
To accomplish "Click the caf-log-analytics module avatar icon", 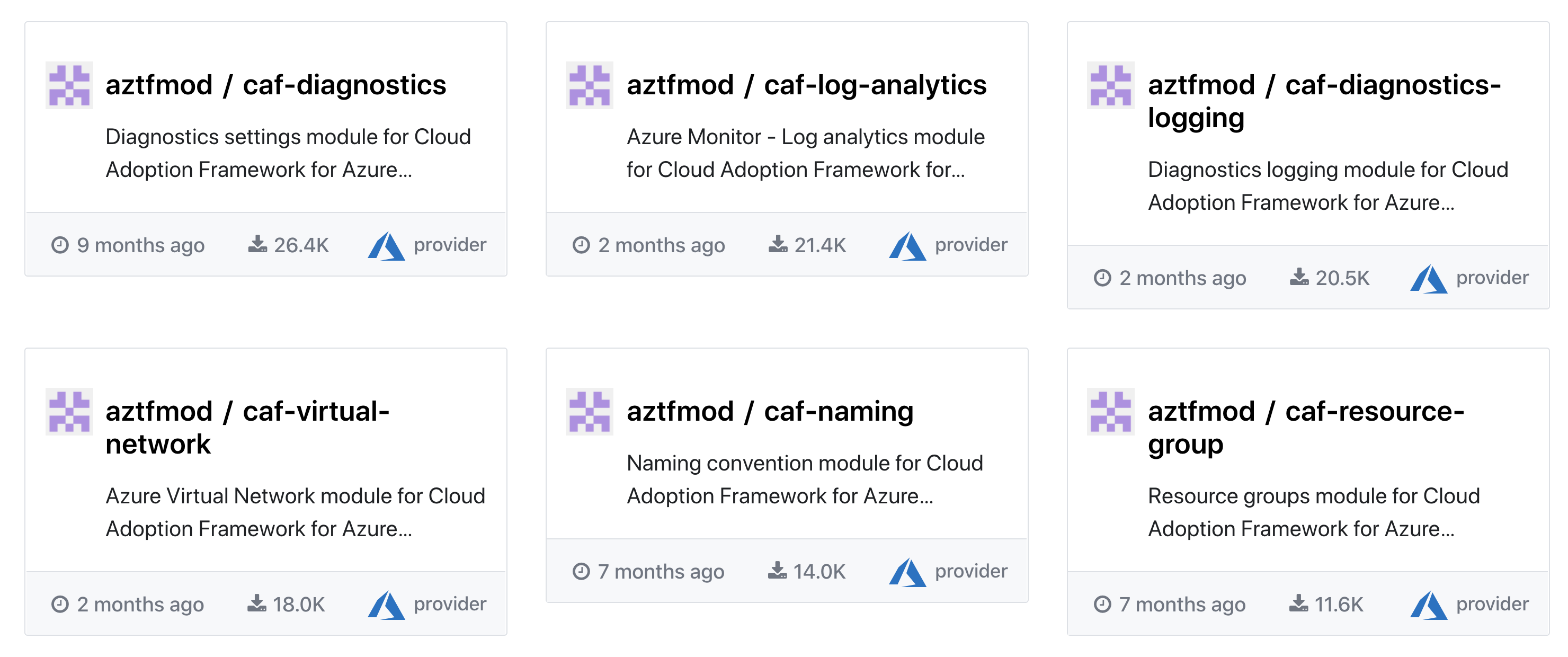I will 589,85.
